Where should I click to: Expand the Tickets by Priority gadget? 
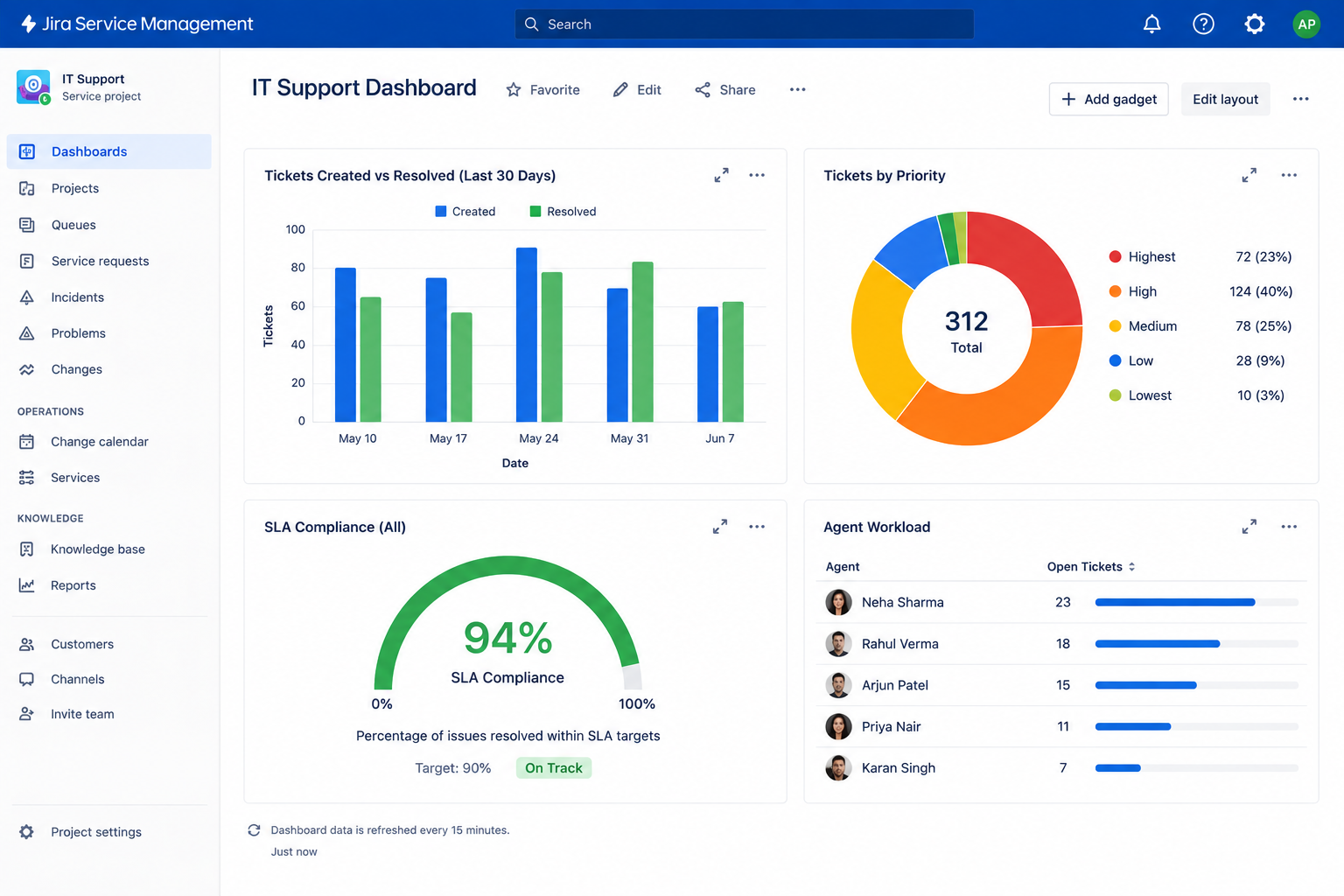pos(1249,175)
